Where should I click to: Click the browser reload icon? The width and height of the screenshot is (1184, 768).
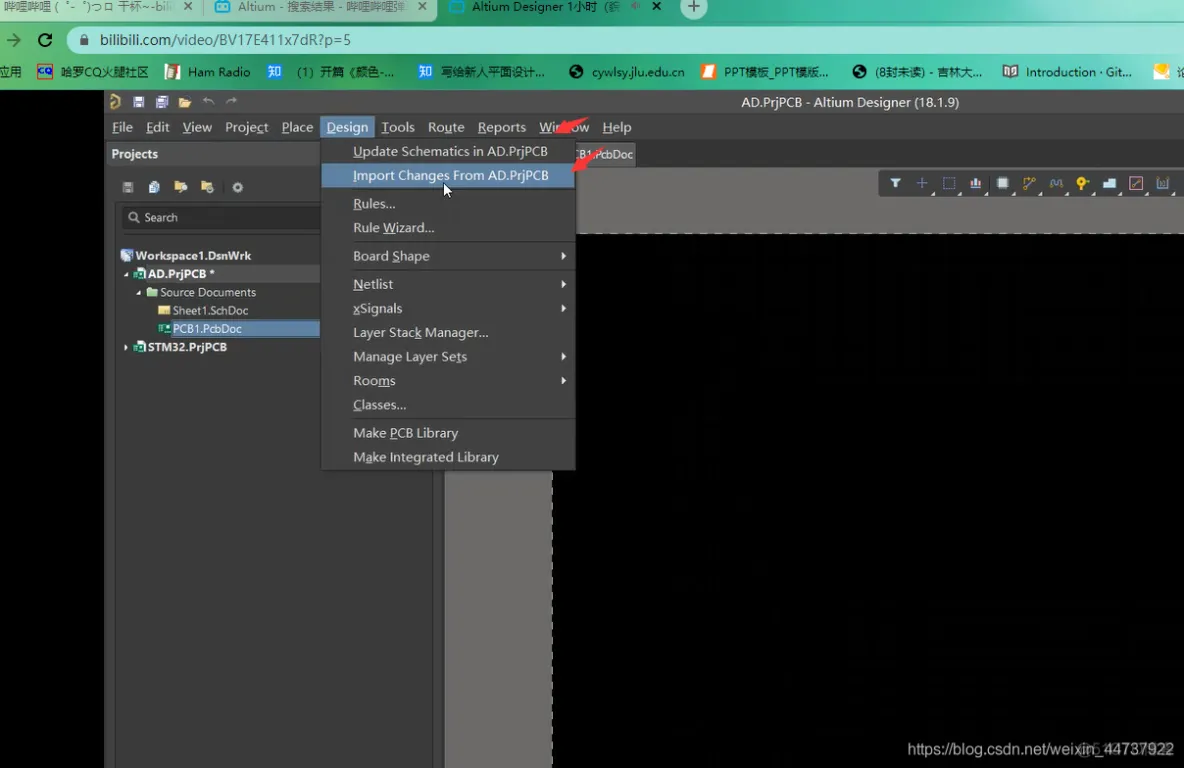[x=45, y=40]
